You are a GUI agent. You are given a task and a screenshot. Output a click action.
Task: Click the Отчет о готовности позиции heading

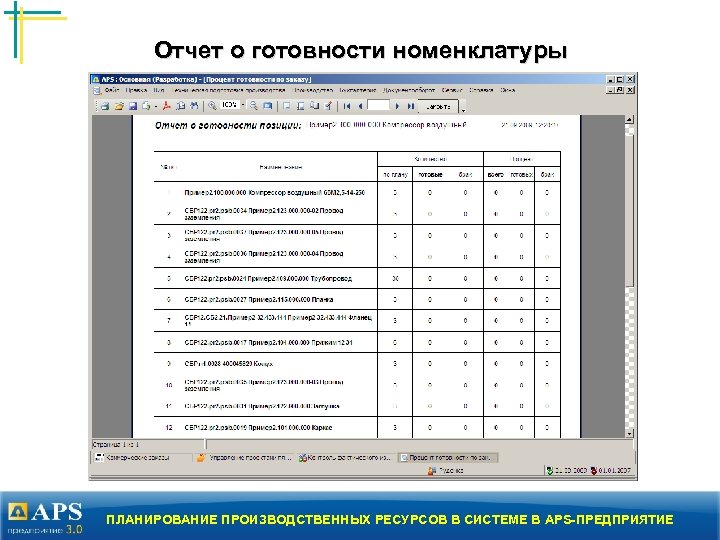click(228, 125)
